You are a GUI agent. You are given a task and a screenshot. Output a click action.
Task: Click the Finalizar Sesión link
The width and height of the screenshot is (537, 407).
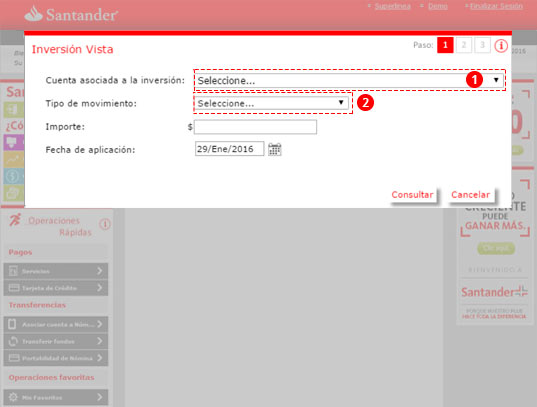(x=496, y=6)
